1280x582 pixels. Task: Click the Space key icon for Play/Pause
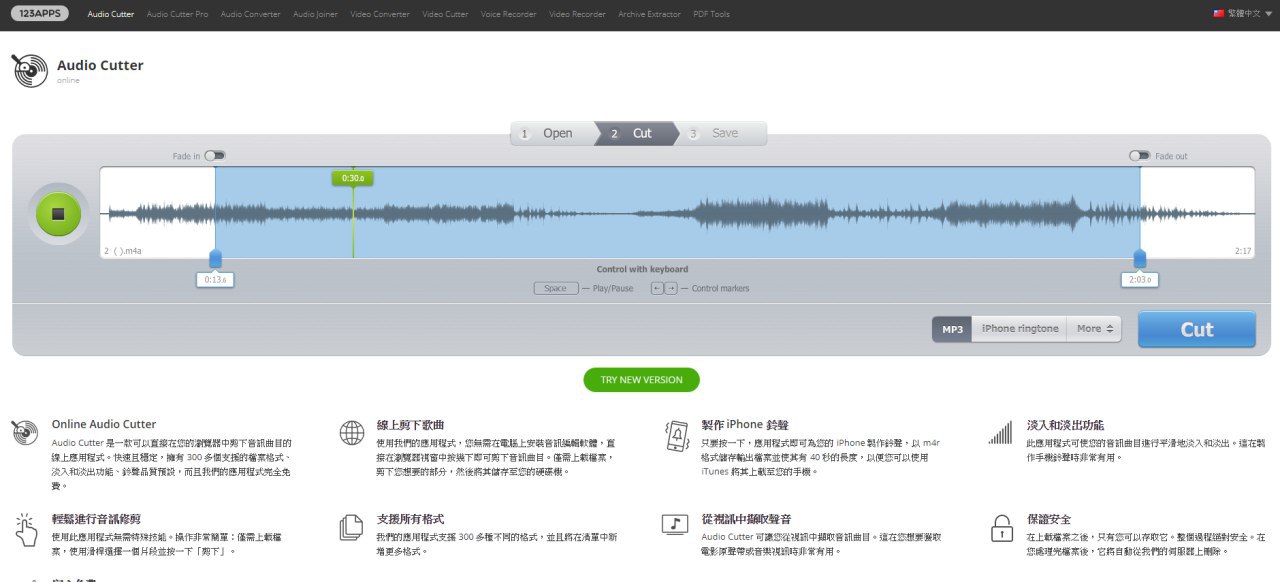point(556,288)
